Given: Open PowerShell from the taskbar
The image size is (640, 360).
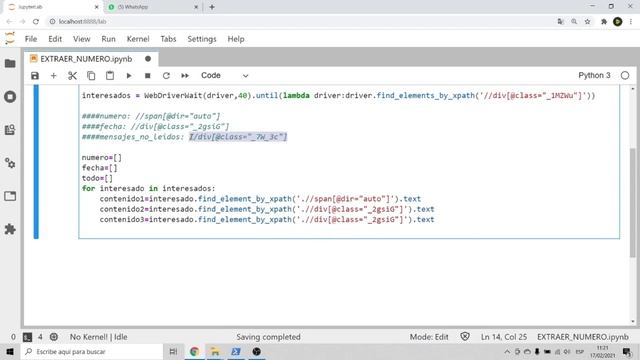Looking at the screenshot, I should (x=236, y=351).
